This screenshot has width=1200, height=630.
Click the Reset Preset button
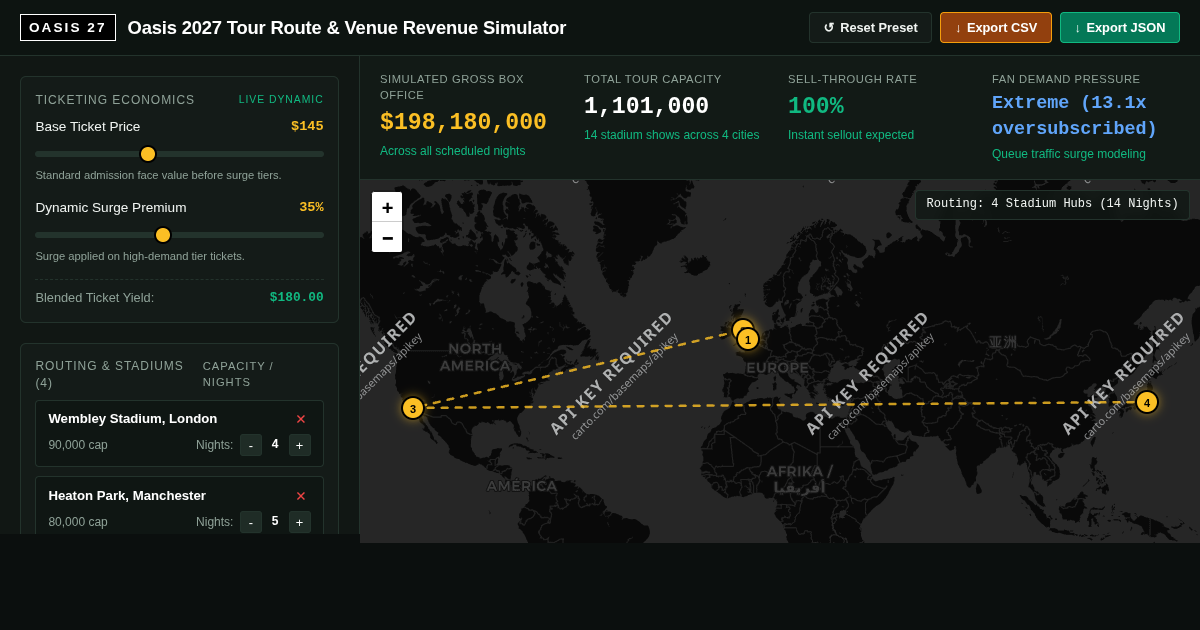[870, 28]
